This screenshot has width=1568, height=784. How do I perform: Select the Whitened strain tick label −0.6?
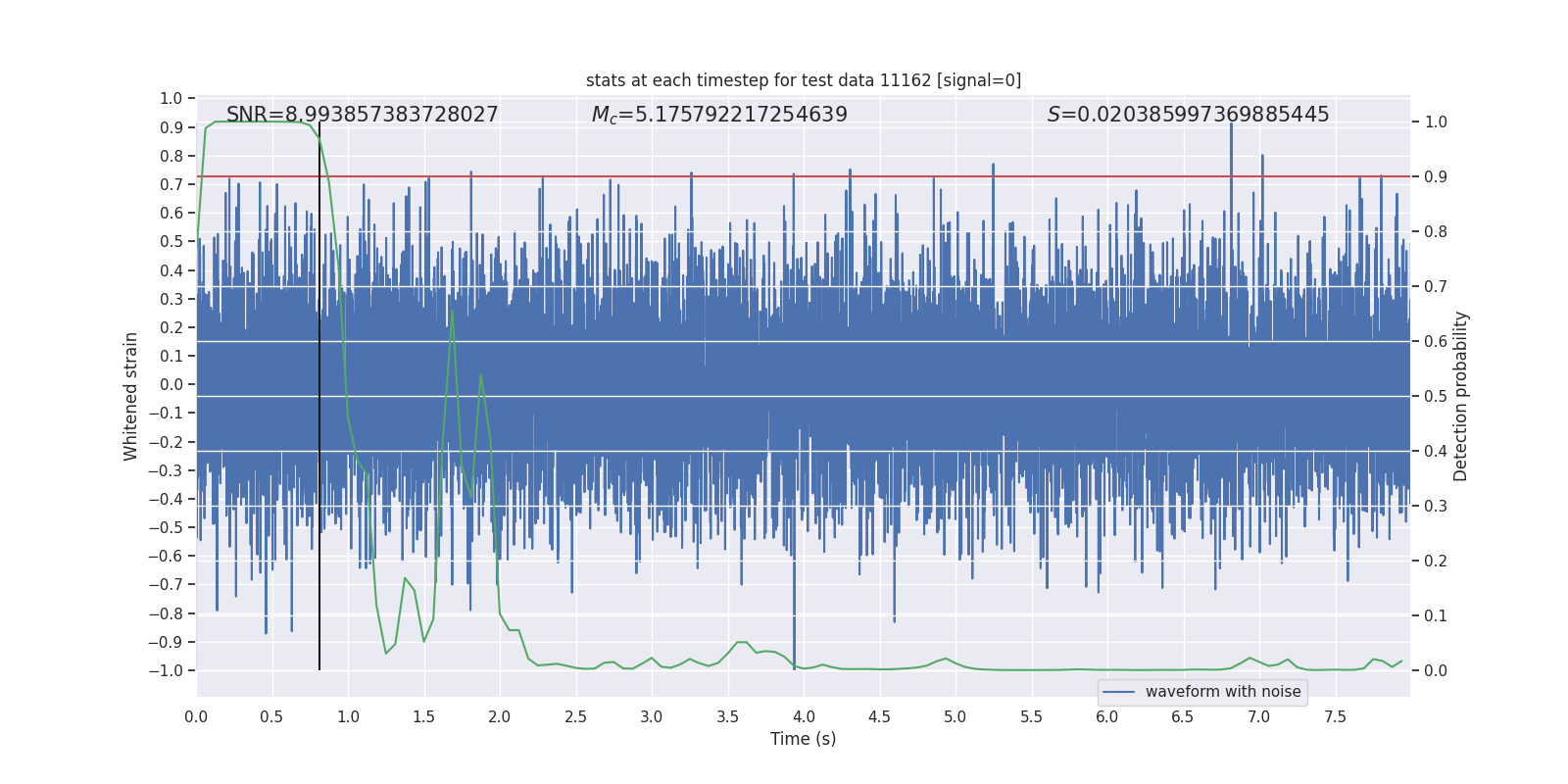pos(166,557)
